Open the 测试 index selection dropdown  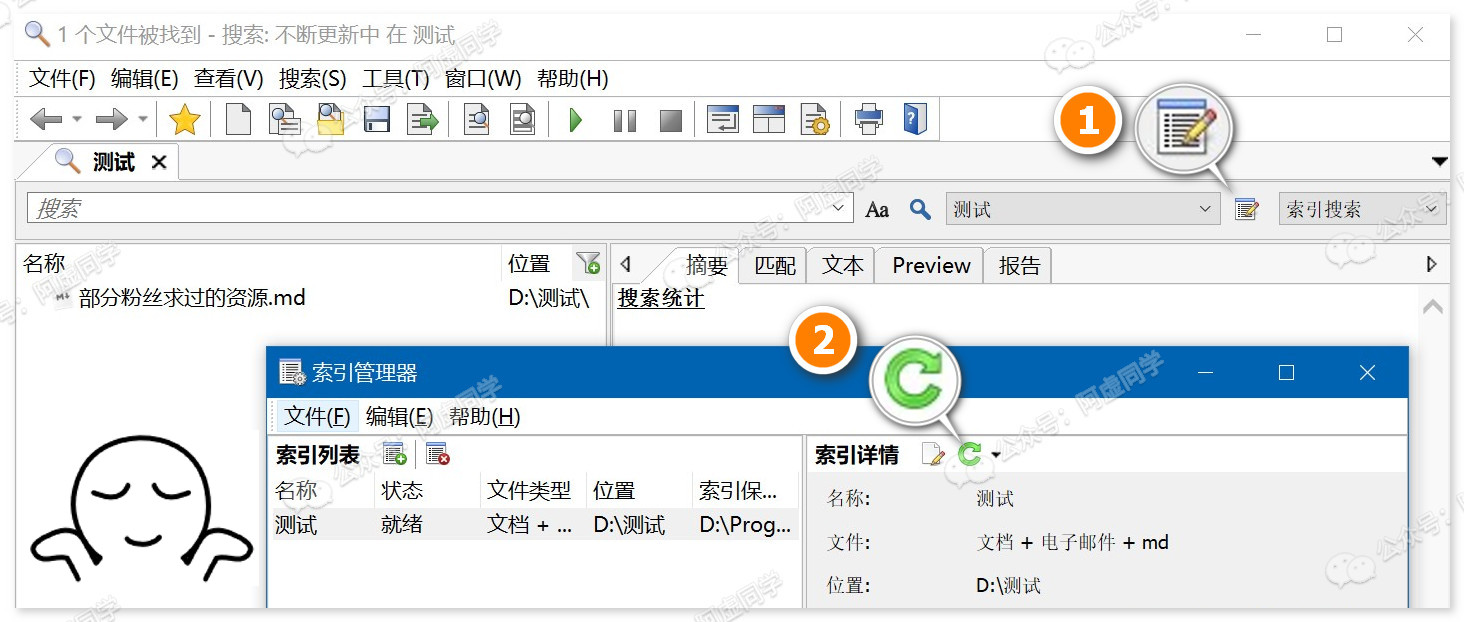point(1082,209)
